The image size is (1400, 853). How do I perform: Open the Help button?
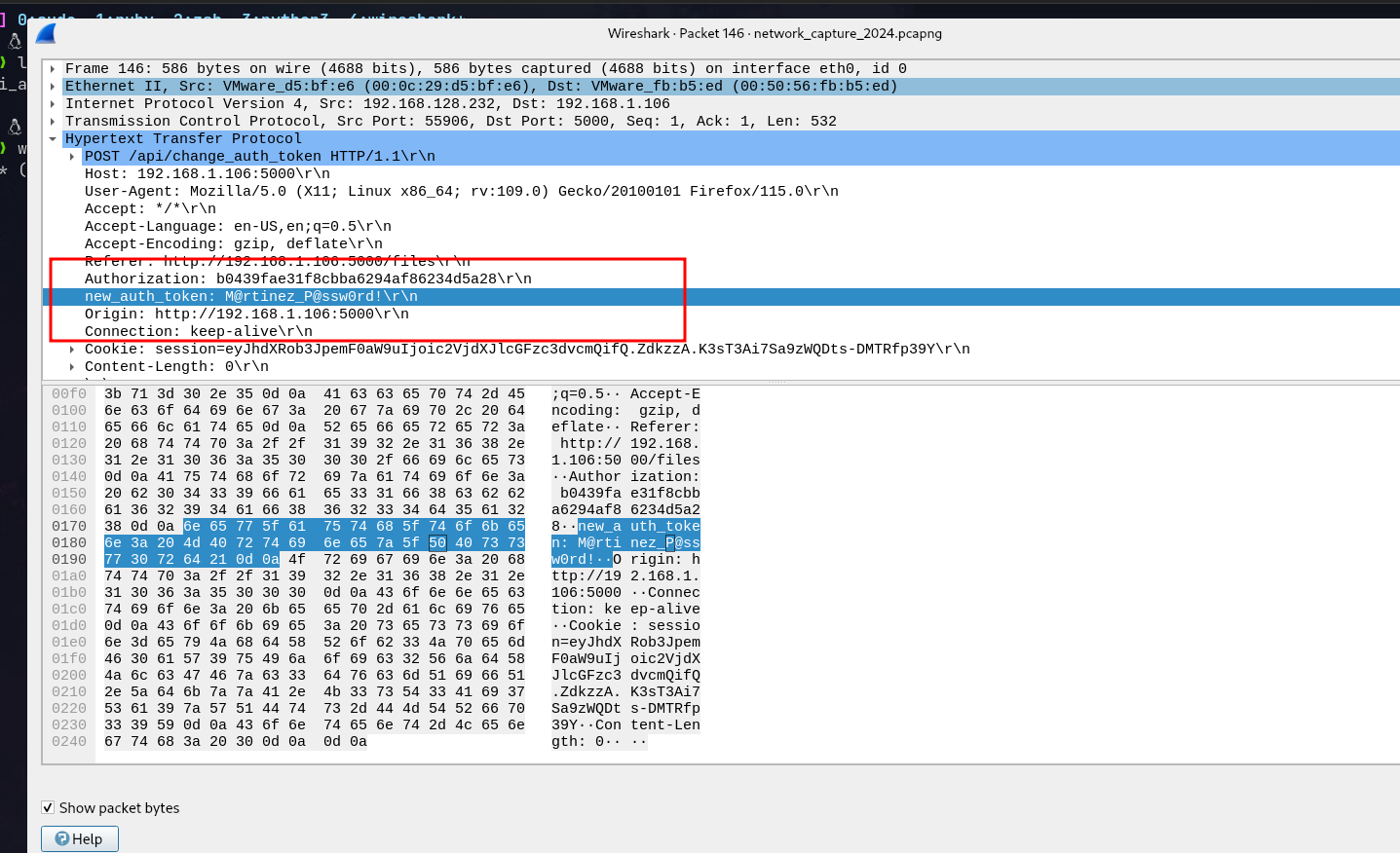pos(80,838)
